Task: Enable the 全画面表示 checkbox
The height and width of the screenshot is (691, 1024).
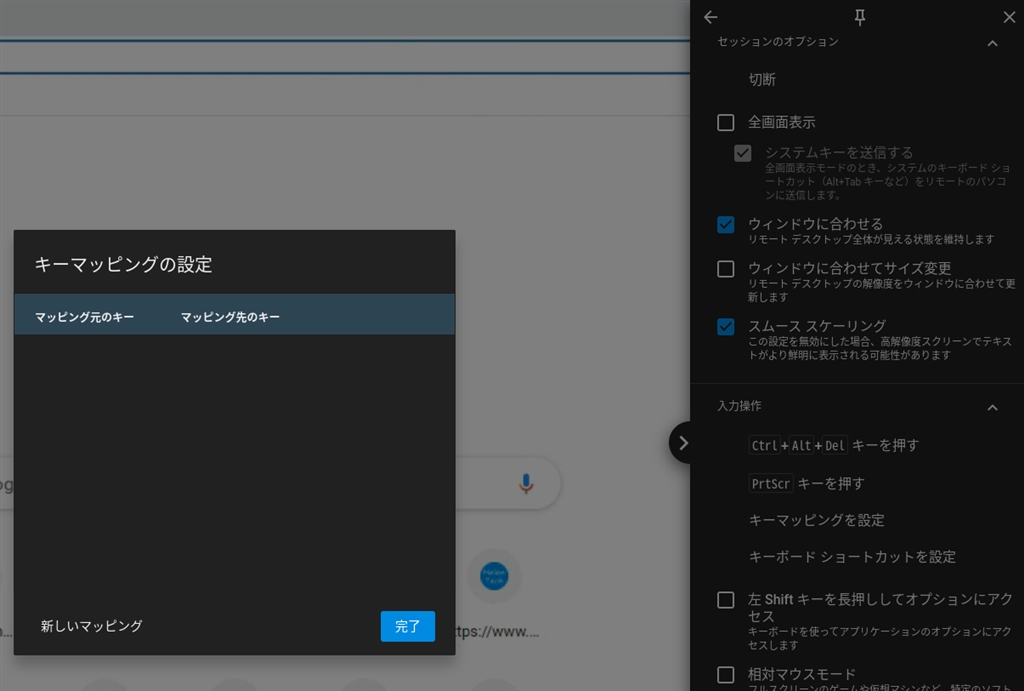Action: (x=726, y=122)
